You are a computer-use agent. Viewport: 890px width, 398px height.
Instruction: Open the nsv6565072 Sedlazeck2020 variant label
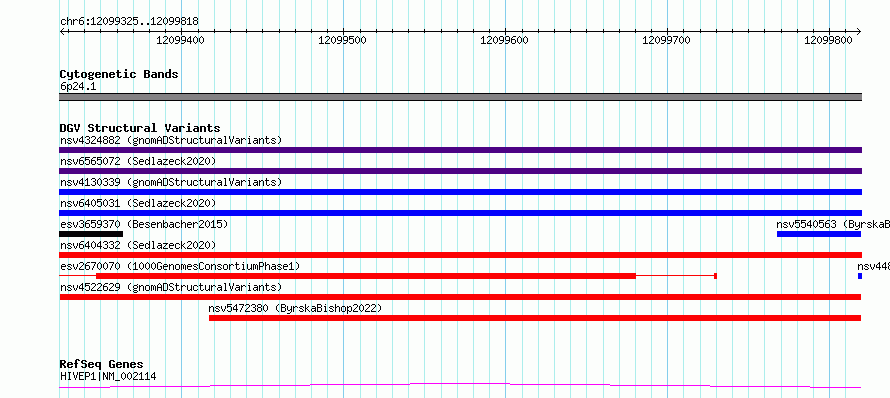(x=138, y=161)
